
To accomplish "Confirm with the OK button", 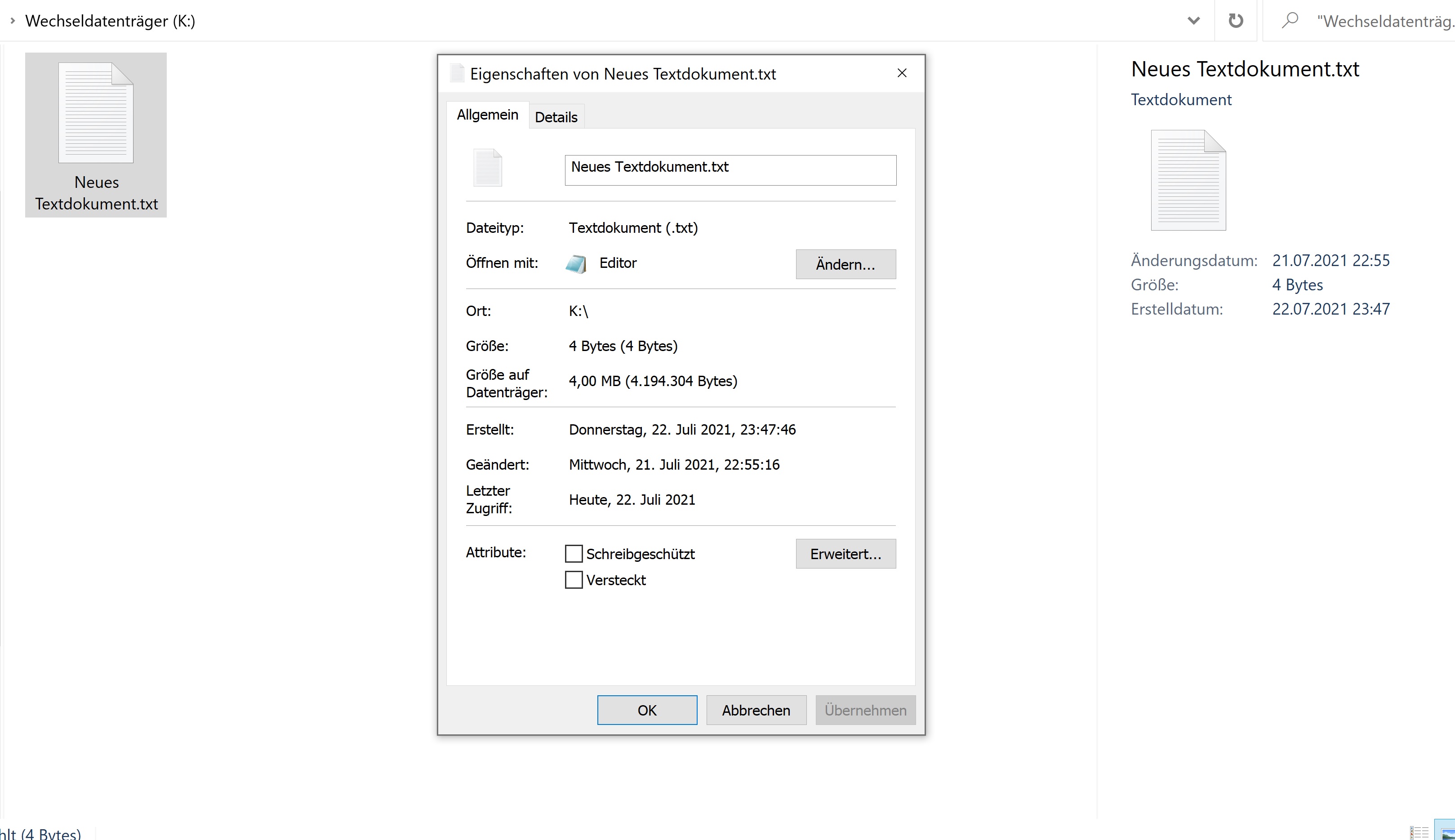I will pyautogui.click(x=647, y=710).
